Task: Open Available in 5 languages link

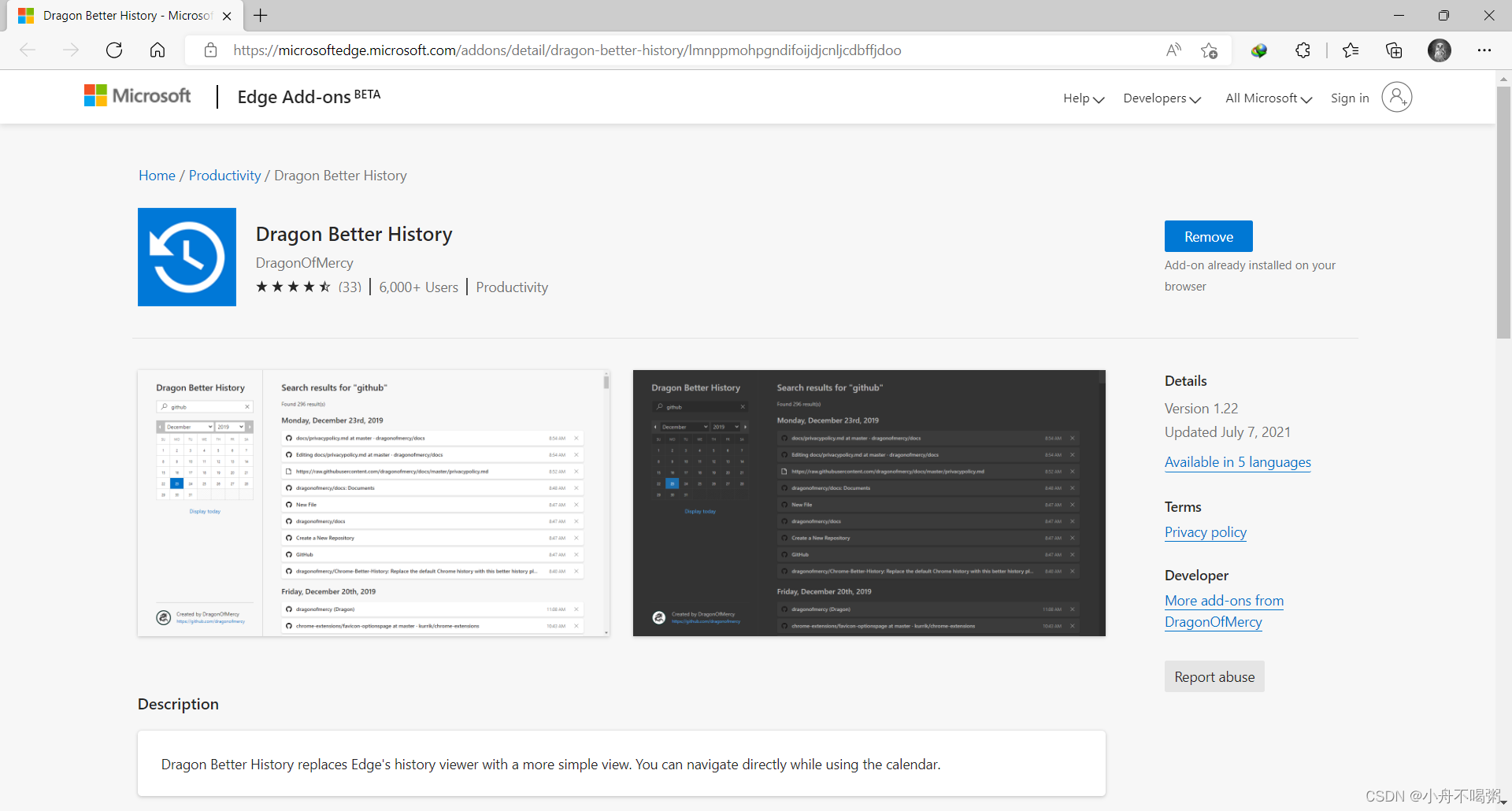Action: coord(1238,462)
